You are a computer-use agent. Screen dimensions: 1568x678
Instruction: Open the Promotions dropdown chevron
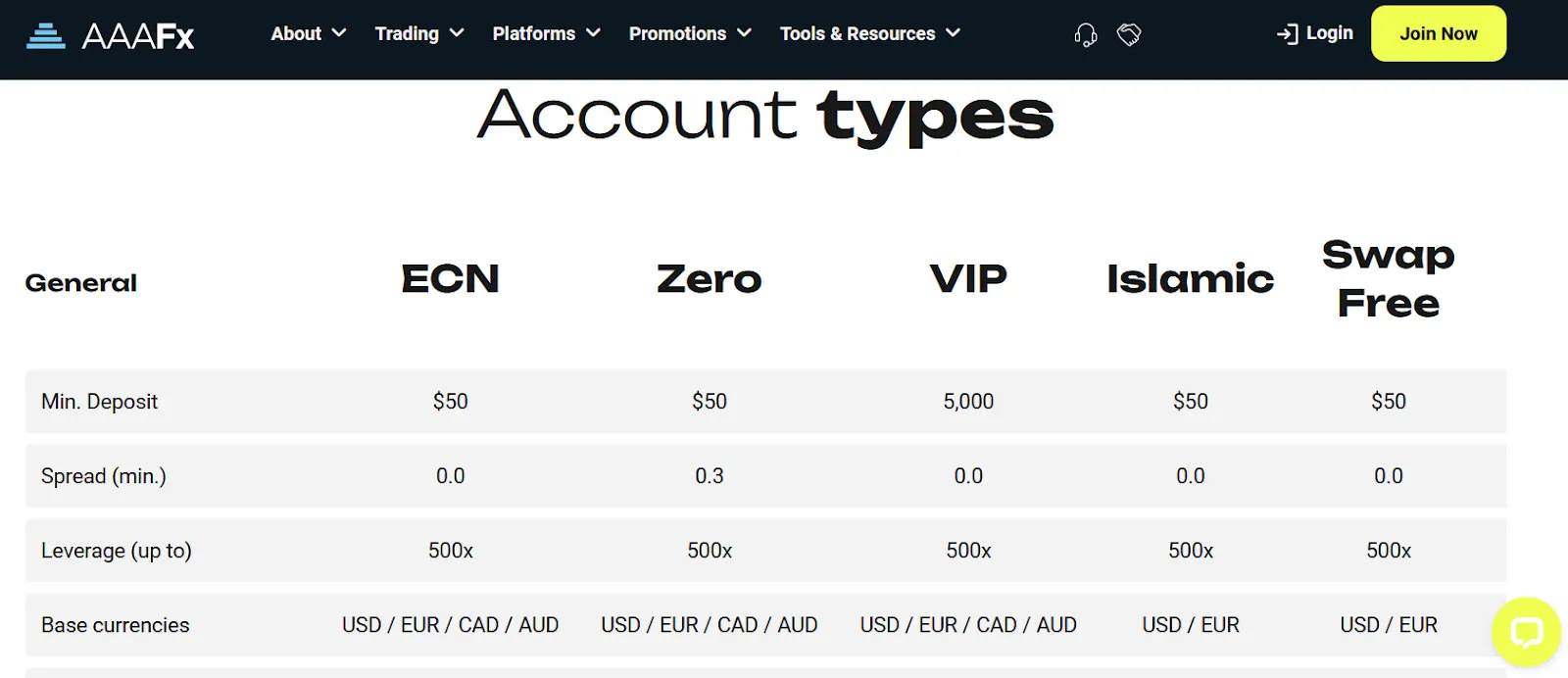click(744, 33)
